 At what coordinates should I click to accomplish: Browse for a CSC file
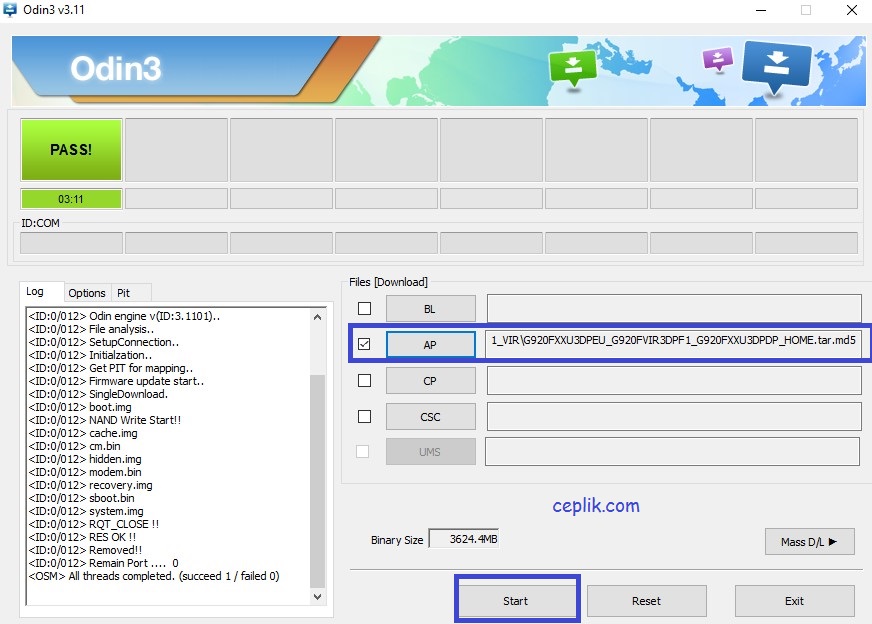[430, 417]
